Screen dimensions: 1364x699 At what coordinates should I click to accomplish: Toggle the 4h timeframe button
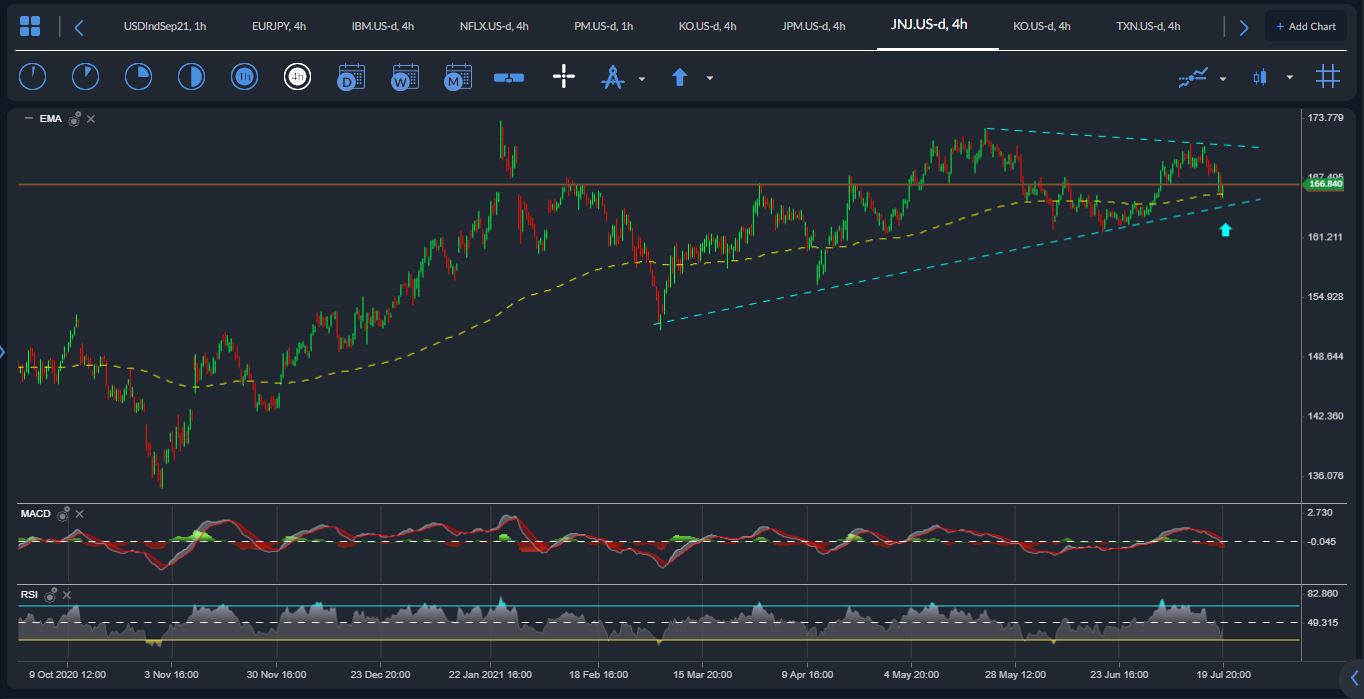coord(297,77)
